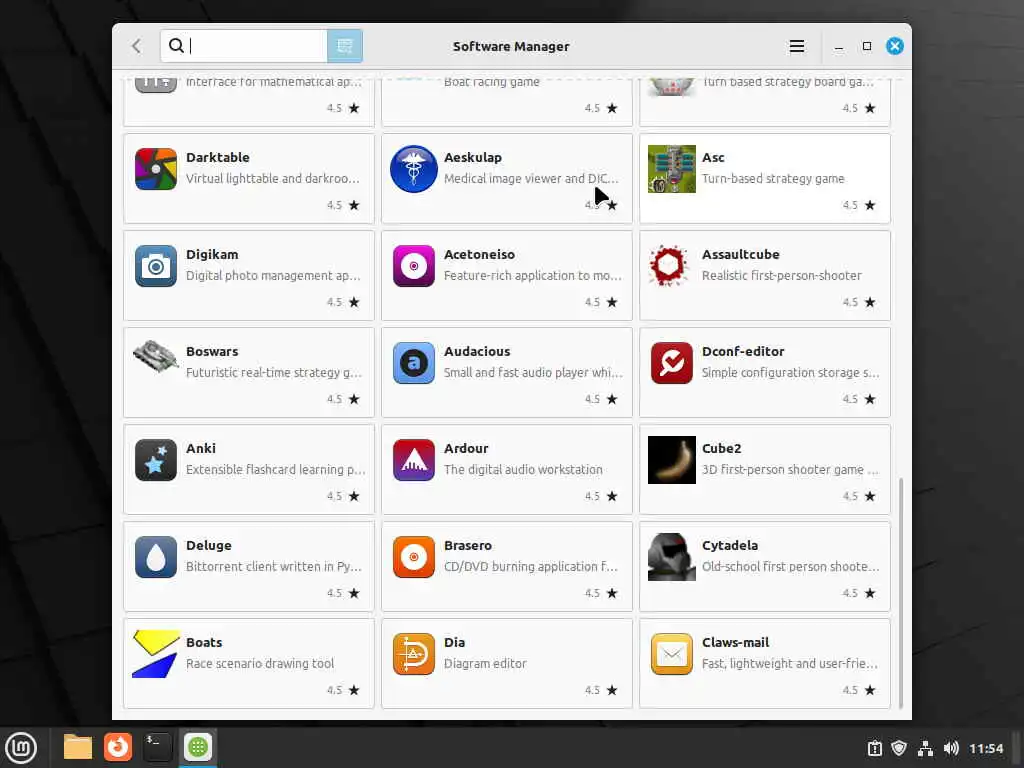
Task: Select the 'Diagram editor' description text
Action: tap(485, 664)
